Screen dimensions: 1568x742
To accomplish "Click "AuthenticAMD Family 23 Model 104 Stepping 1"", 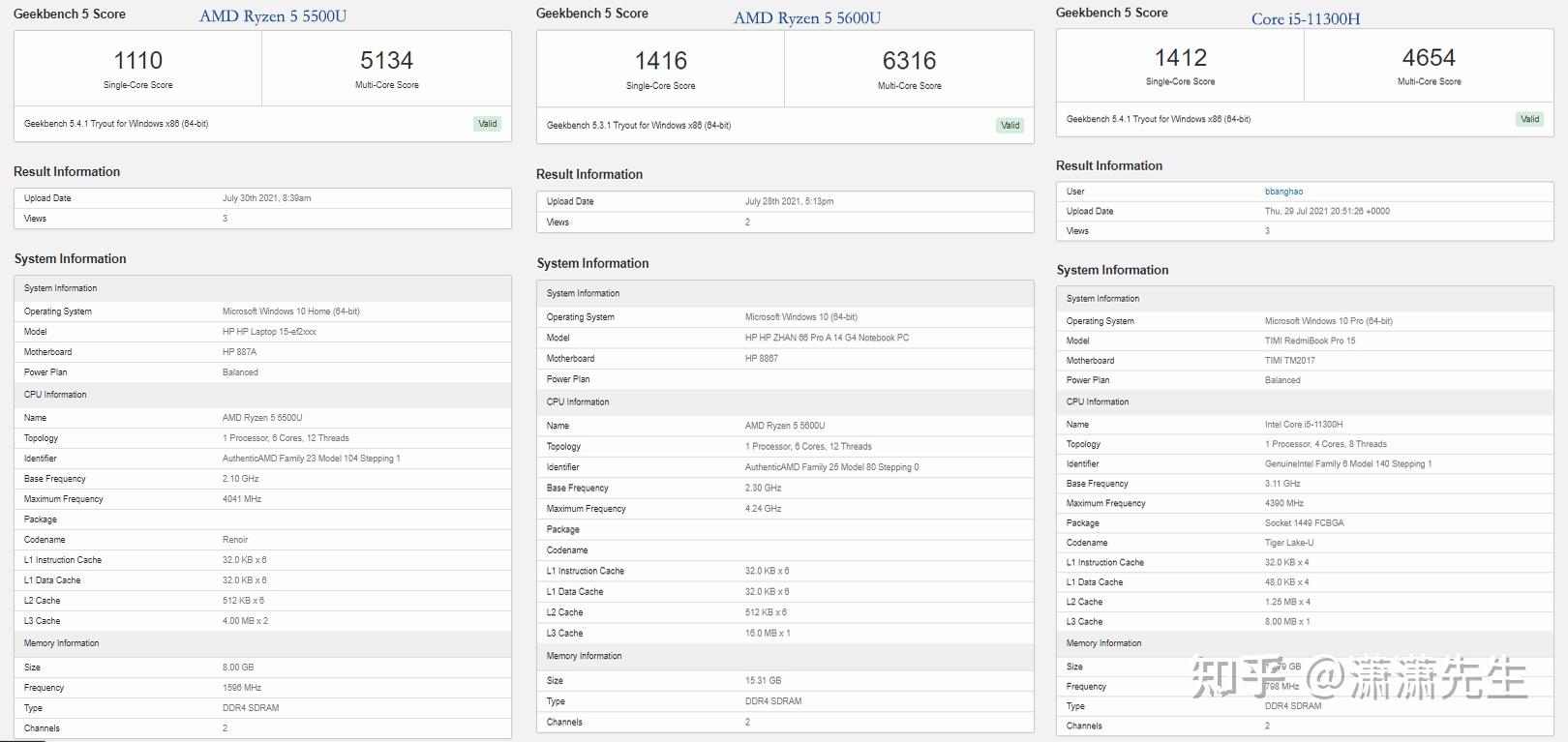I will (x=312, y=459).
